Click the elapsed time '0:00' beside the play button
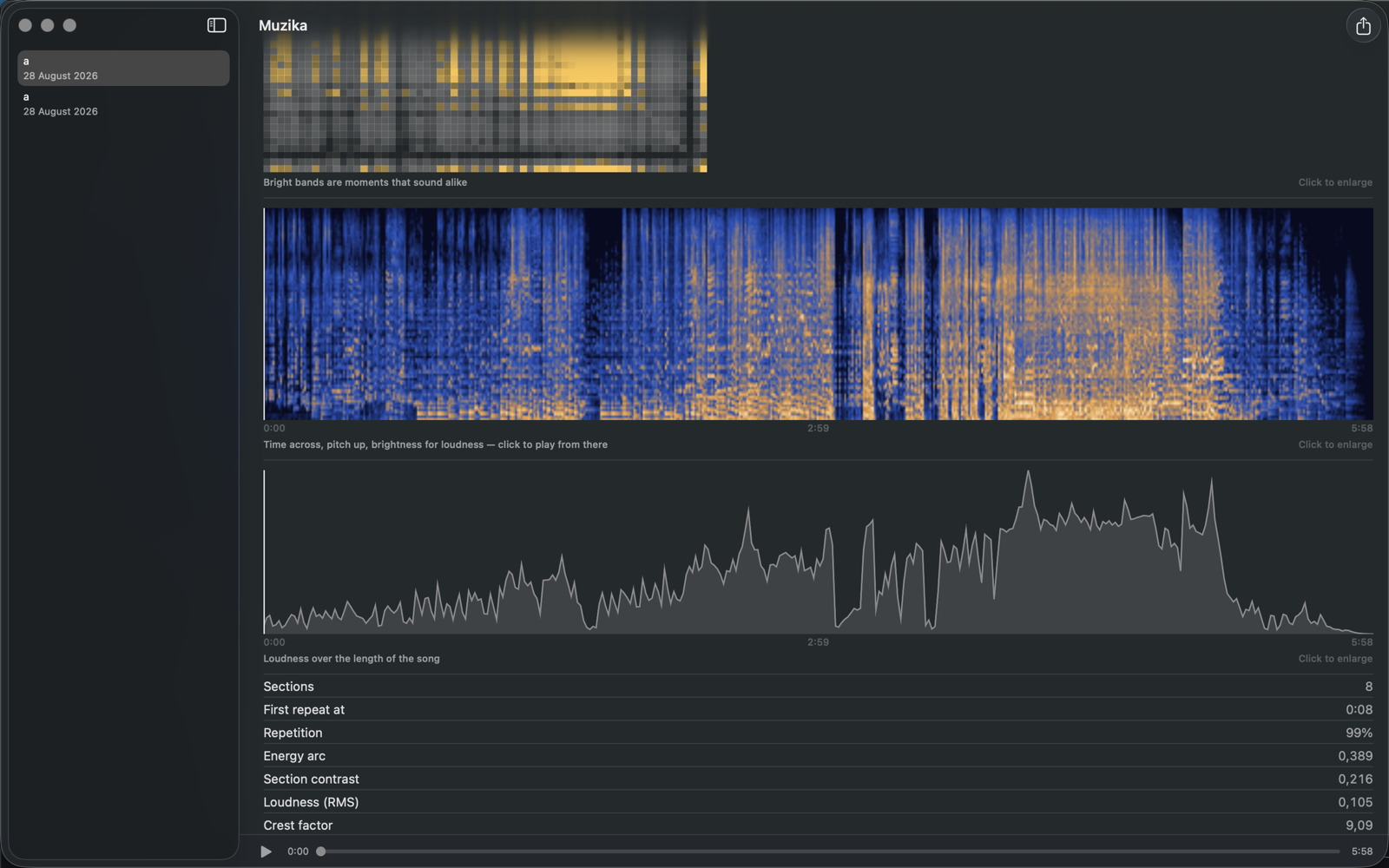 298,852
